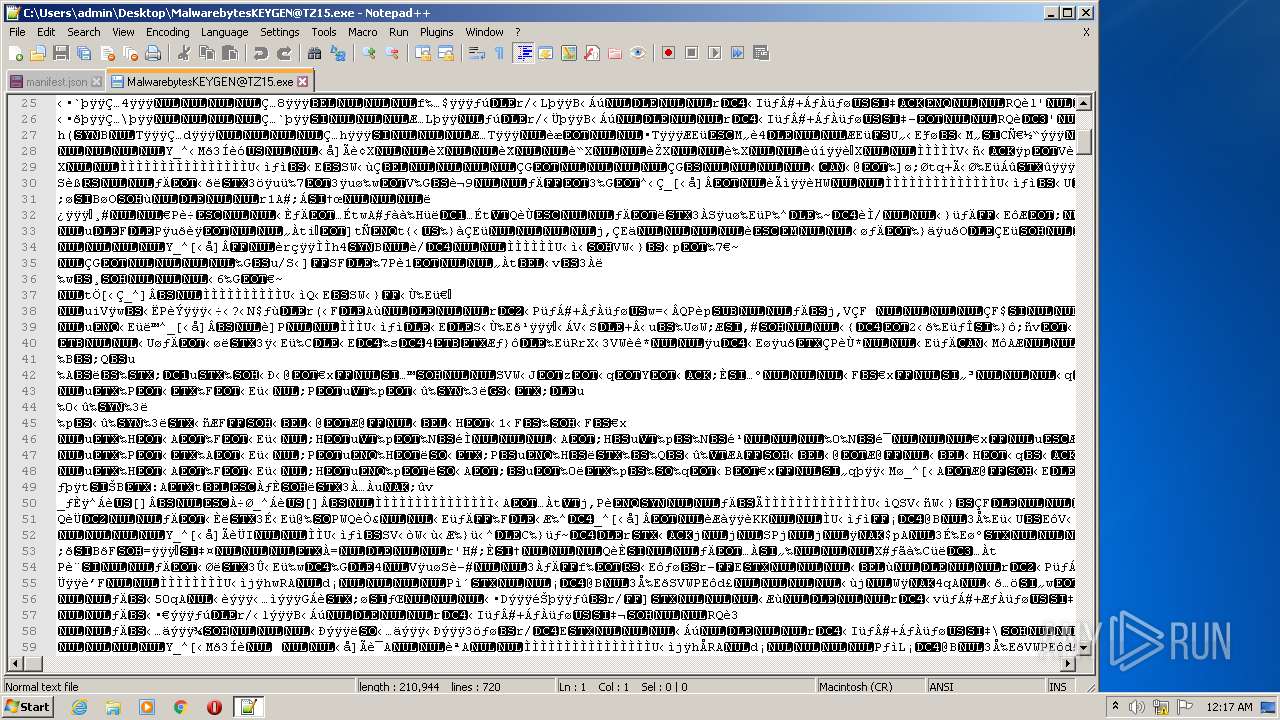Toggle the Function List panel icon

(x=592, y=53)
